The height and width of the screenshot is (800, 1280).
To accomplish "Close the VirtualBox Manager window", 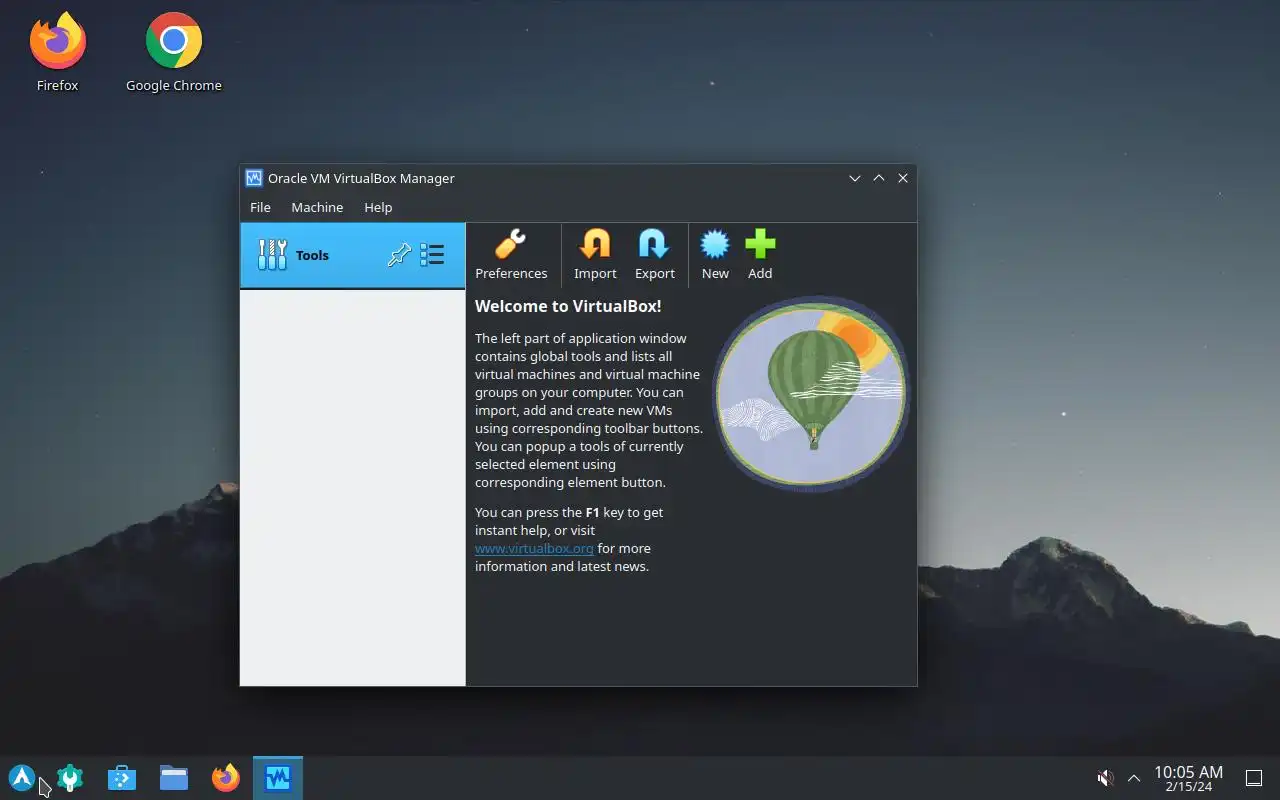I will coord(903,178).
